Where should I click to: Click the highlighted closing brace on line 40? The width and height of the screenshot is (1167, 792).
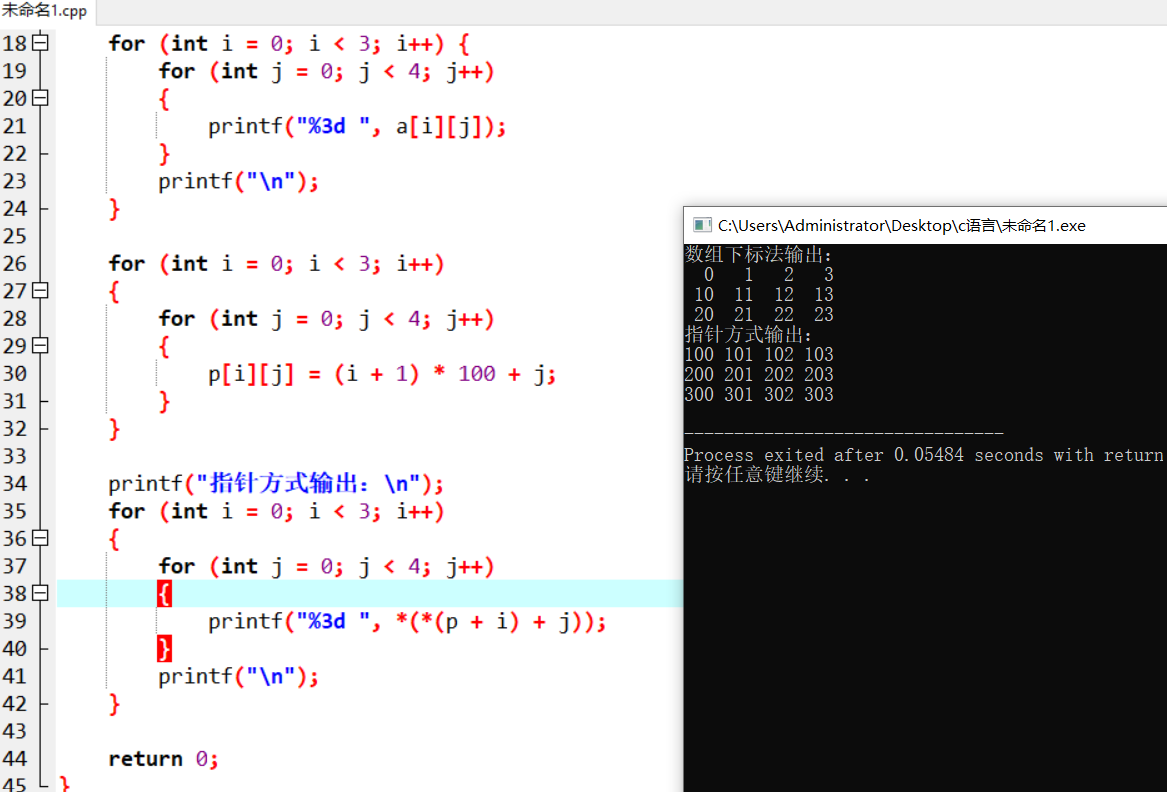(164, 649)
